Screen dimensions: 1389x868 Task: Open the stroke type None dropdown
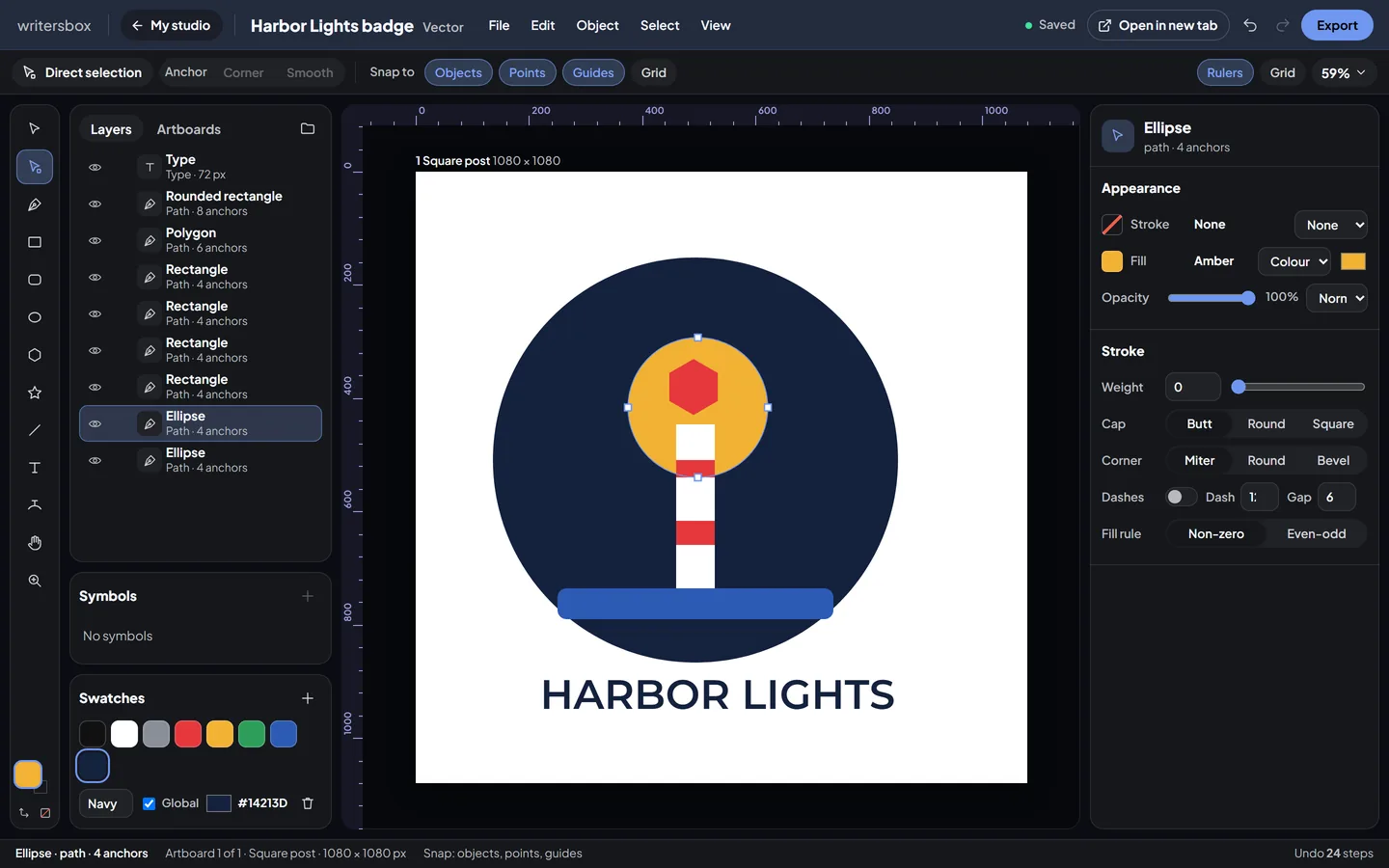click(1330, 225)
